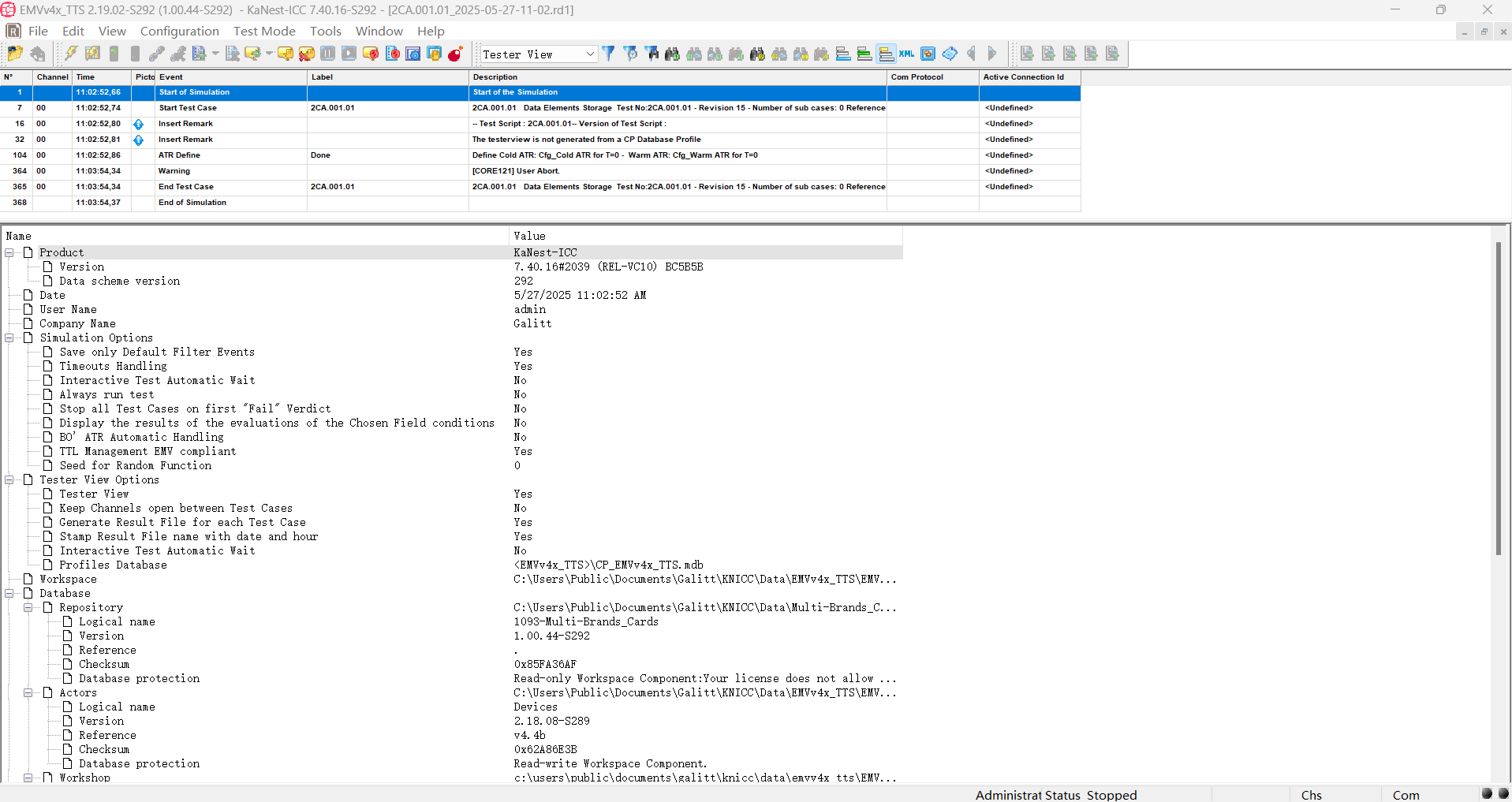Click the right arrow navigation icon
The image size is (1512, 802).
[x=992, y=54]
